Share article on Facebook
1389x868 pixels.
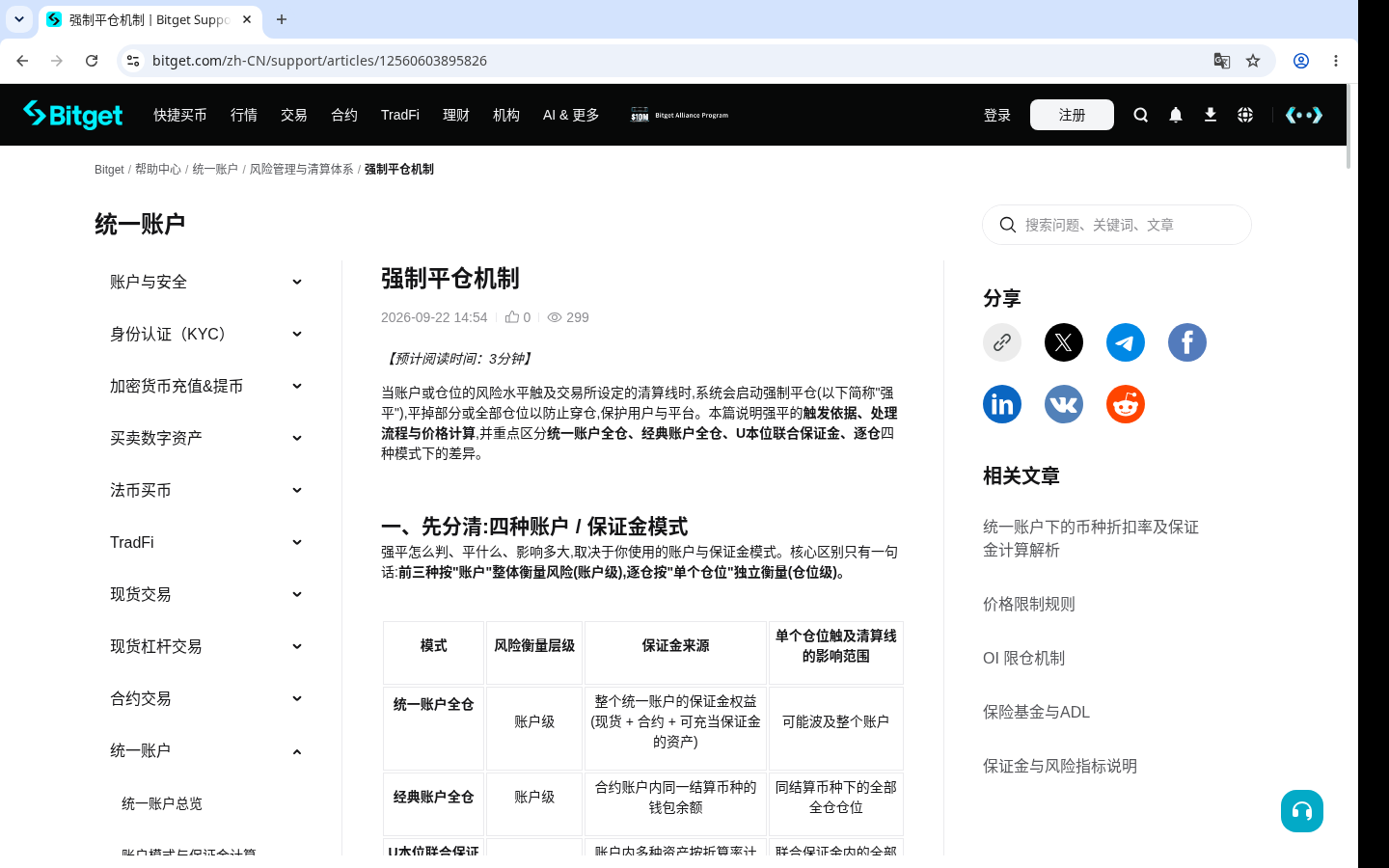click(x=1187, y=342)
